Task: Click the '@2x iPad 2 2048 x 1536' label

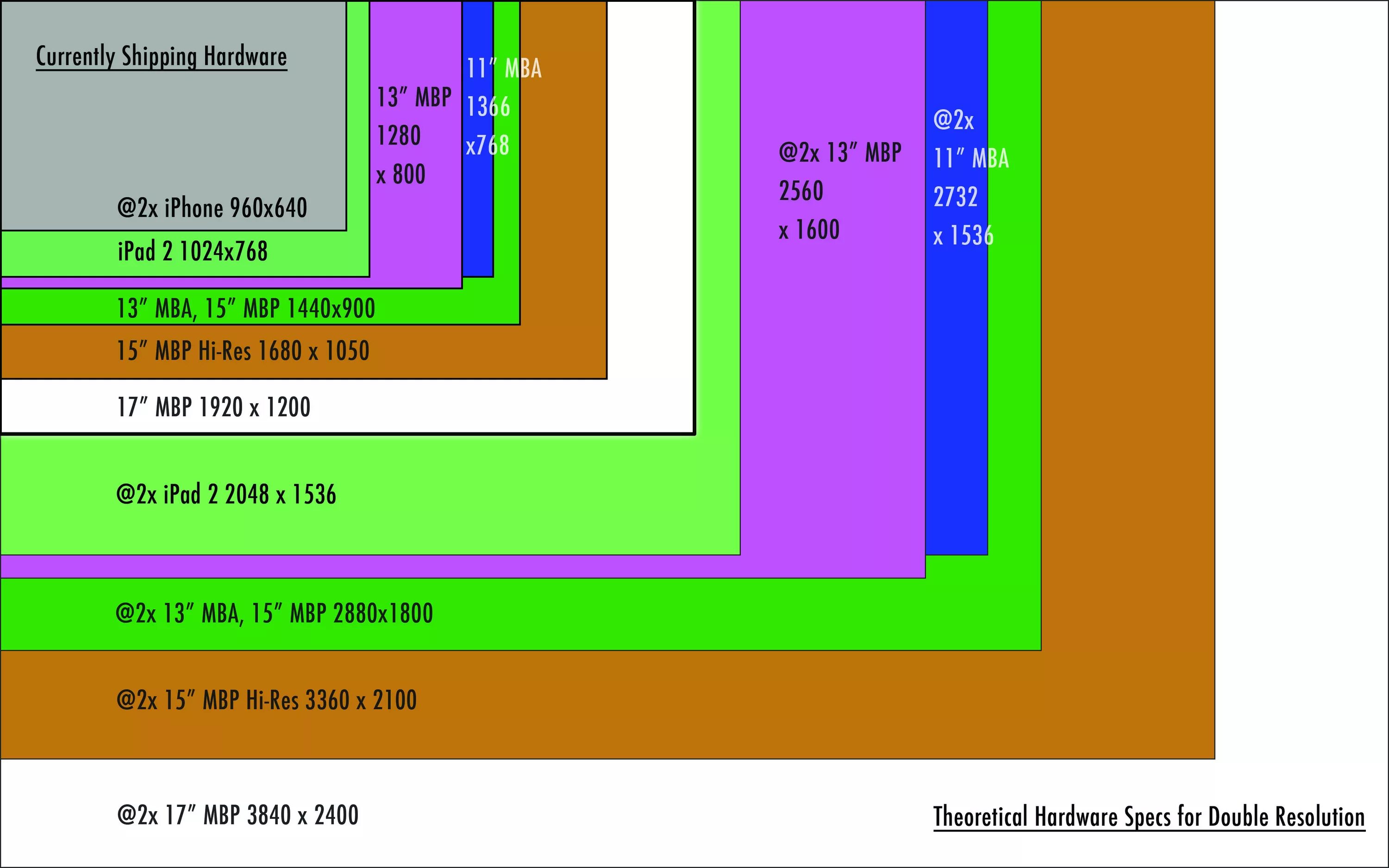Action: pyautogui.click(x=225, y=494)
